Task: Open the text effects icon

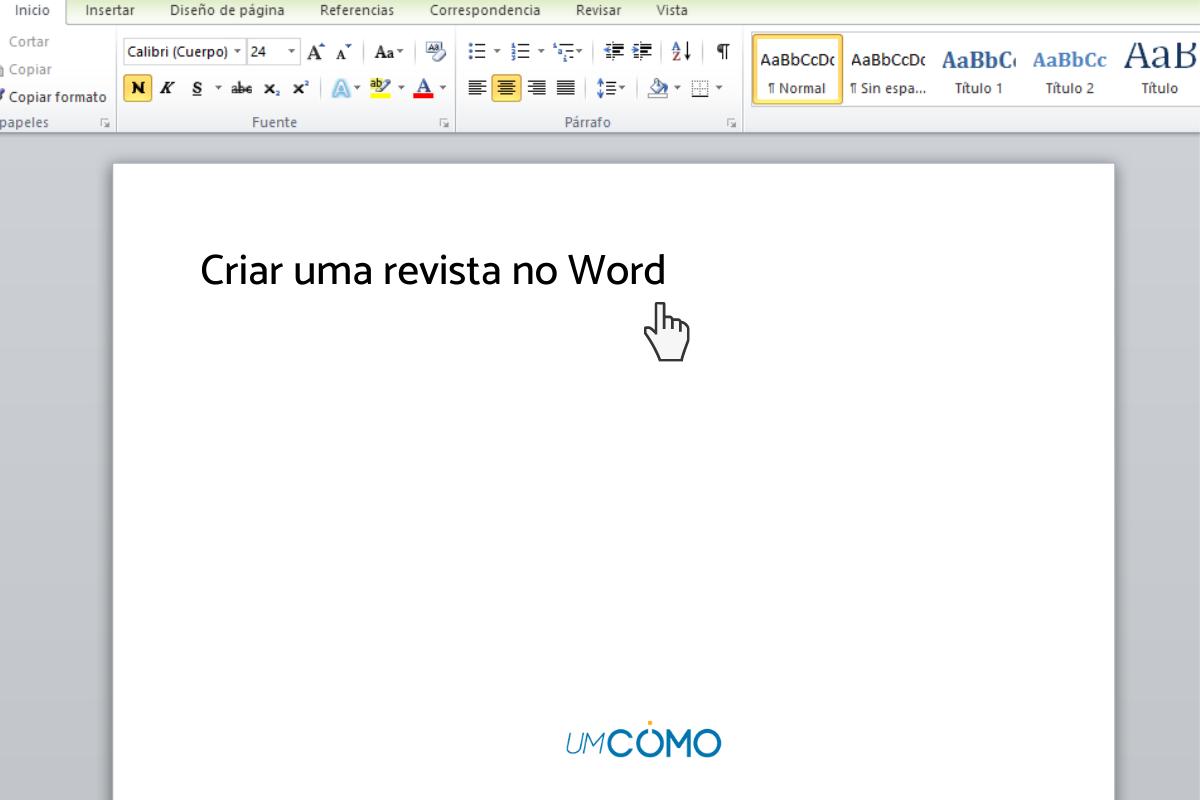Action: coord(341,89)
